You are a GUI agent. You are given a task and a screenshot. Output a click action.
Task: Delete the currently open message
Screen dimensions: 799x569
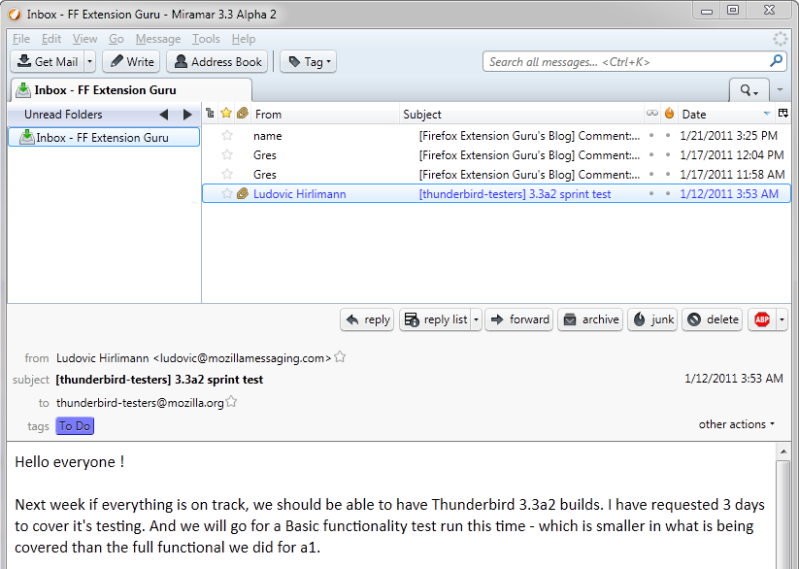[x=712, y=320]
